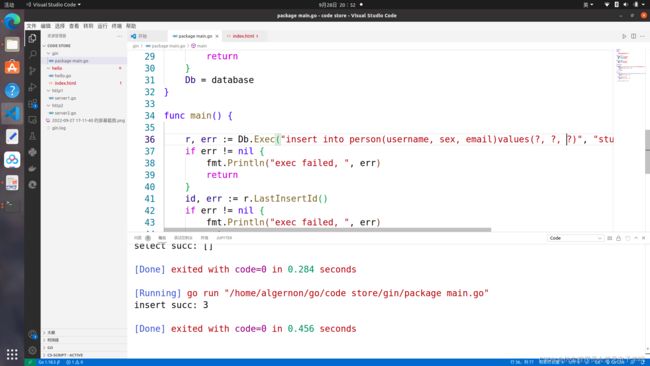
Task: Show Applications grid in the dock
Action: (12, 354)
